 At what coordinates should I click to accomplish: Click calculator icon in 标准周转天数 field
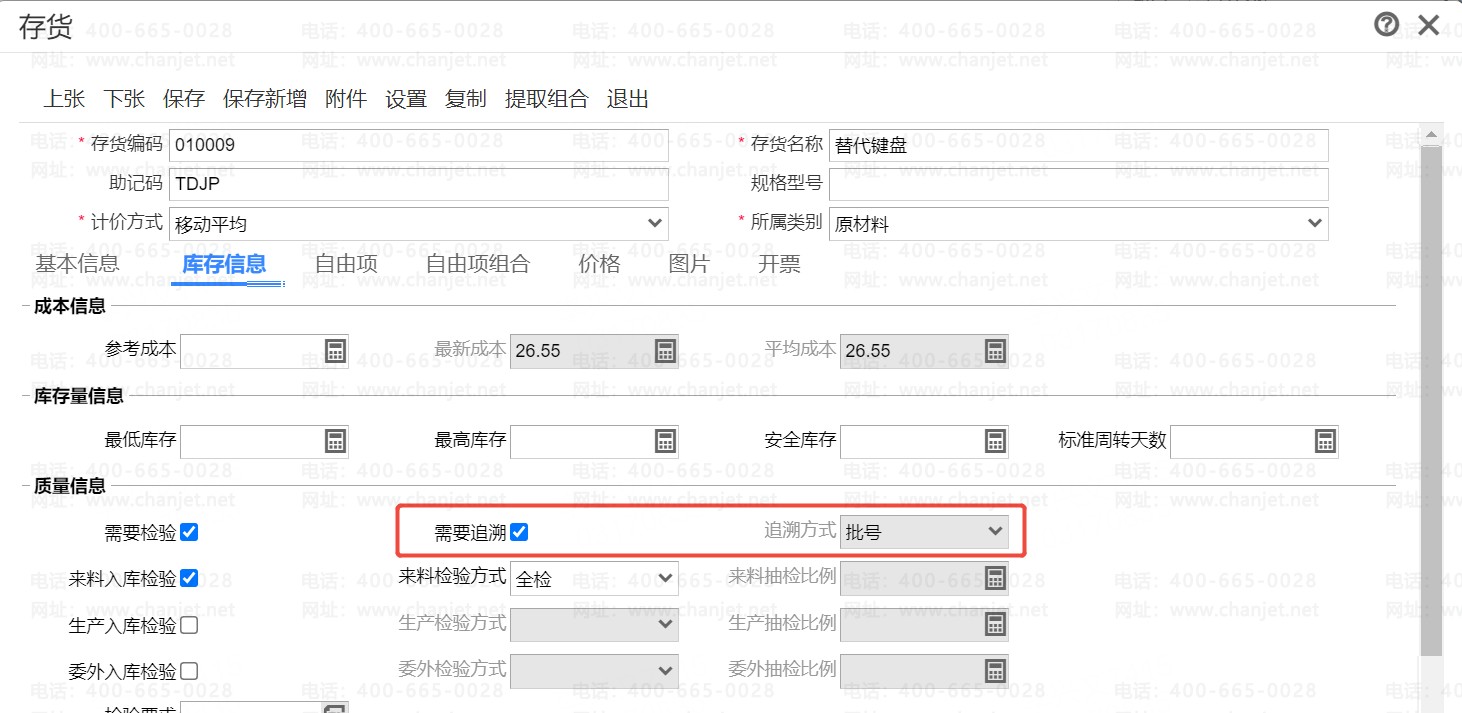pyautogui.click(x=1325, y=441)
